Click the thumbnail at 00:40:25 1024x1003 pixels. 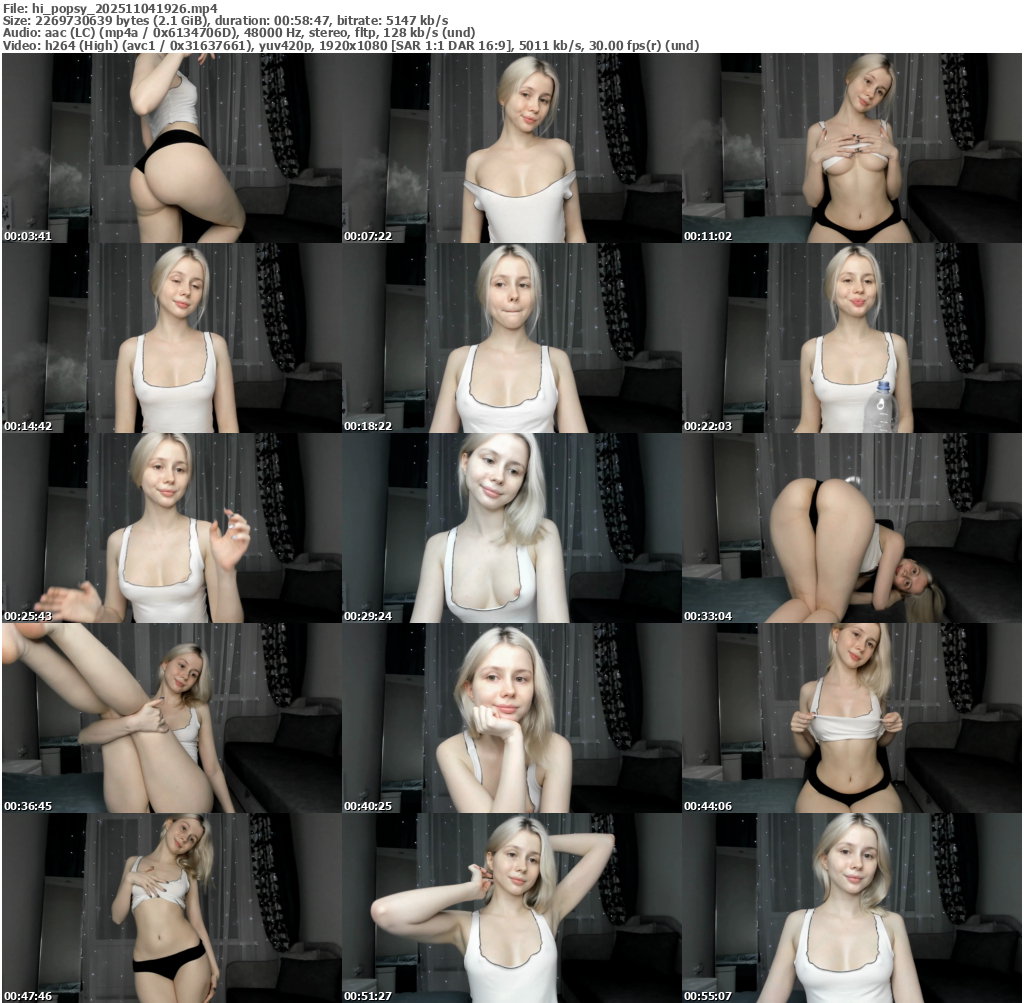point(511,718)
